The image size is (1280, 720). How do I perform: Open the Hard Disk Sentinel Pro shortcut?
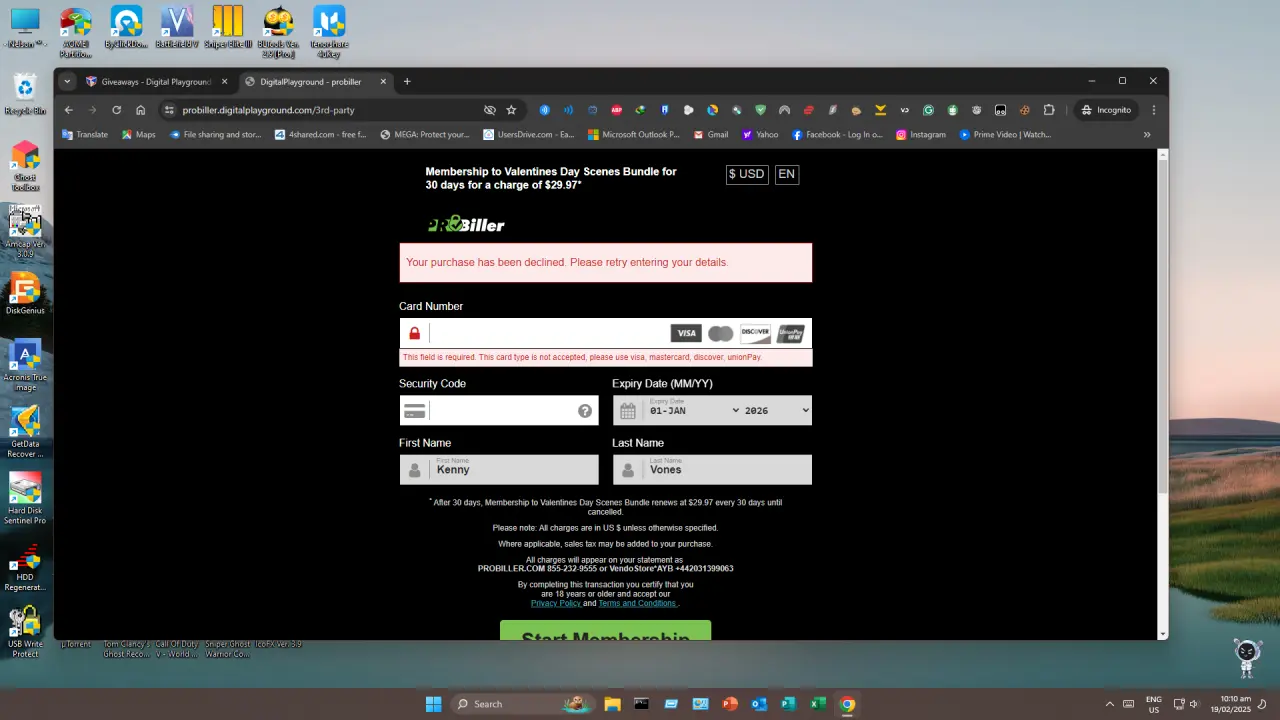[25, 499]
